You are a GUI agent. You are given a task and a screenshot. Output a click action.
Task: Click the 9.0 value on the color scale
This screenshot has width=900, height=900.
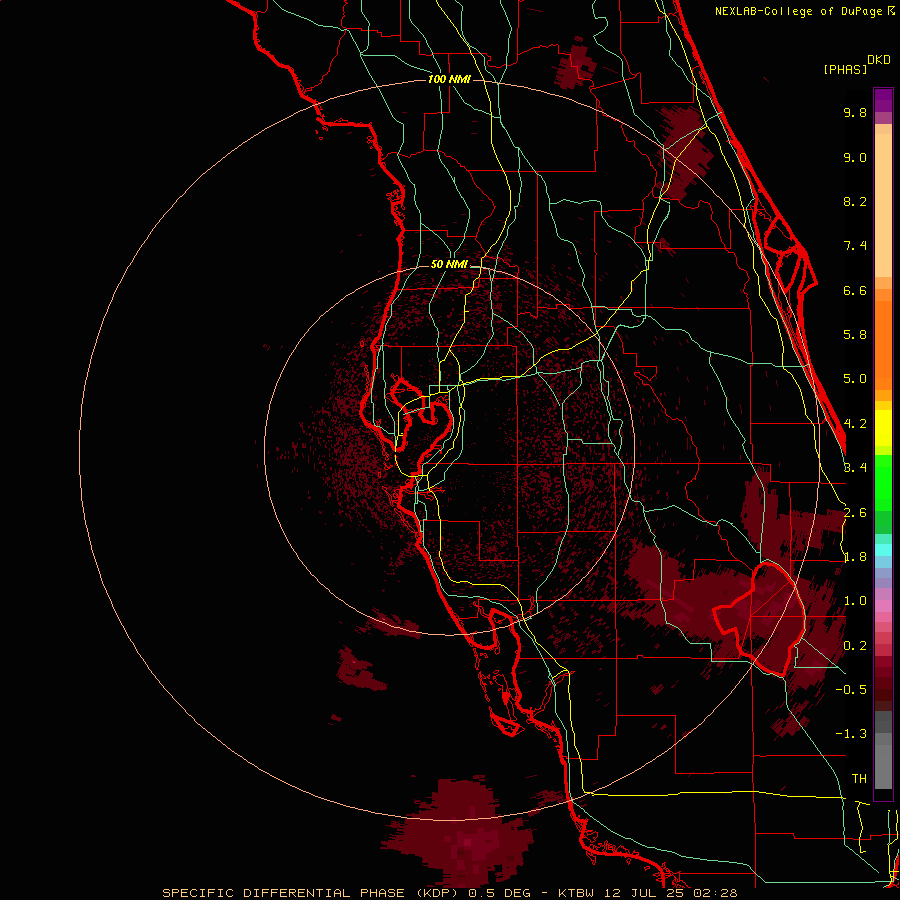[x=855, y=157]
